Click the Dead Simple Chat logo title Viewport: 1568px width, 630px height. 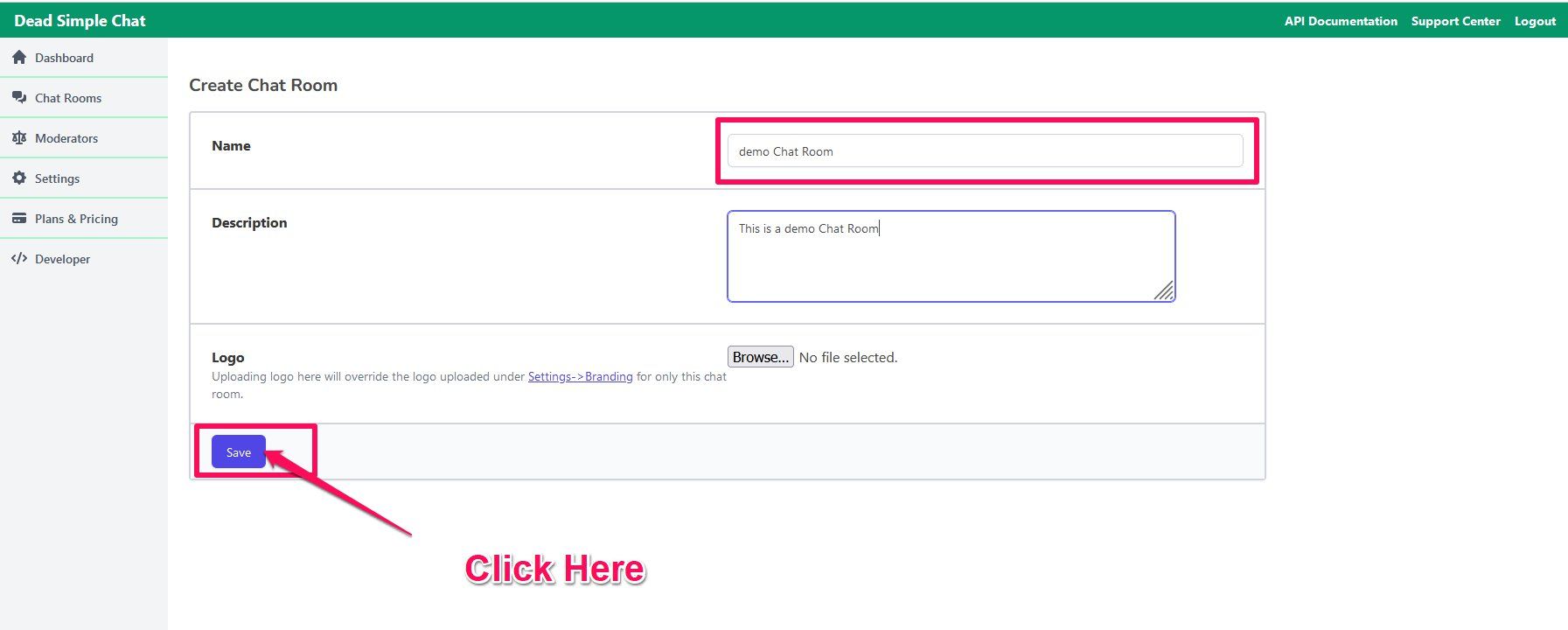[80, 20]
